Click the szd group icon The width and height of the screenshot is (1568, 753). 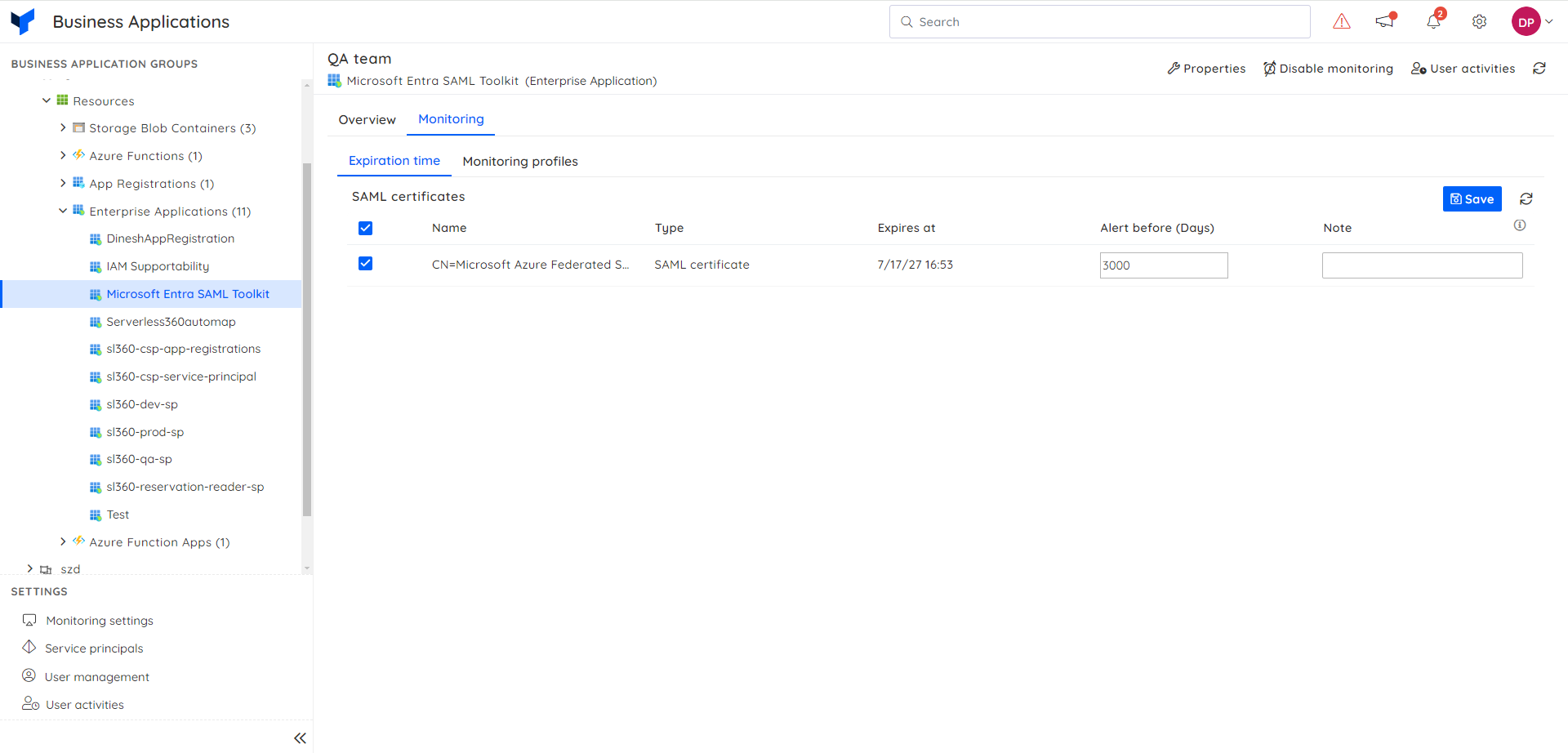[46, 569]
